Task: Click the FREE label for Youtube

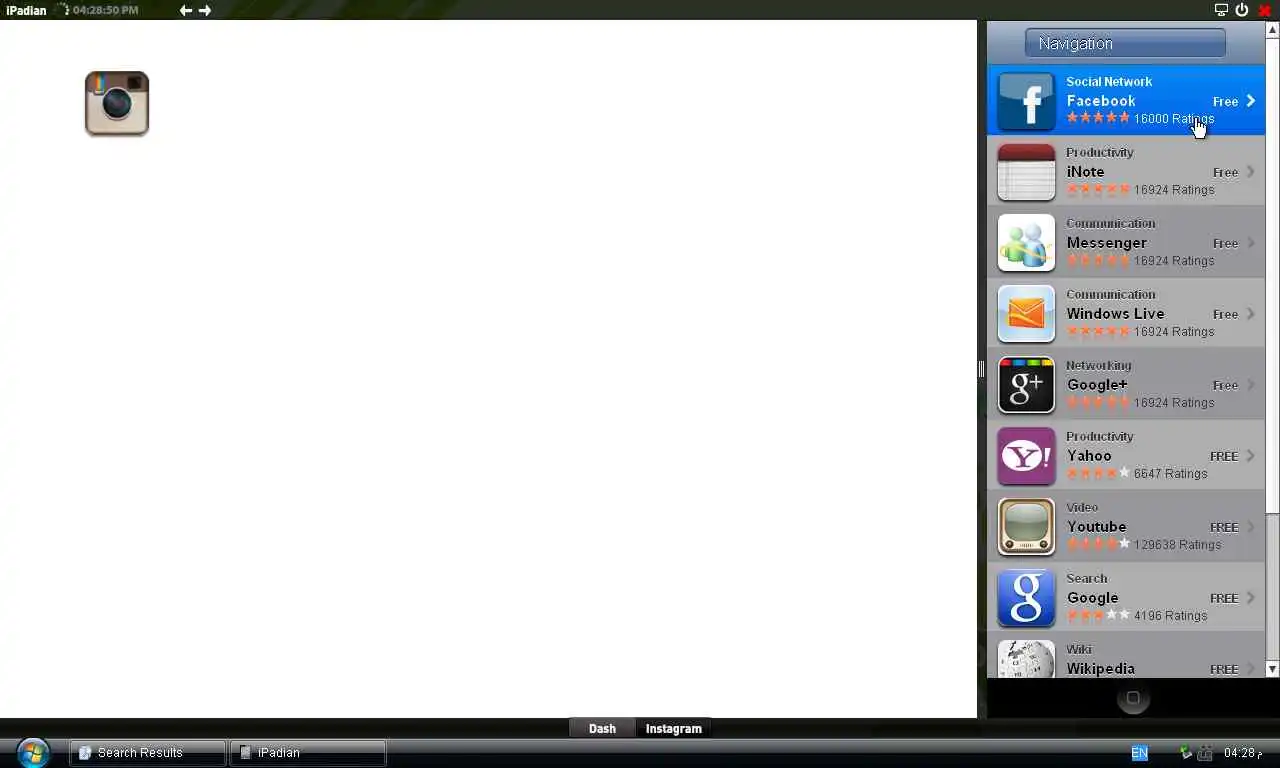Action: coord(1224,527)
